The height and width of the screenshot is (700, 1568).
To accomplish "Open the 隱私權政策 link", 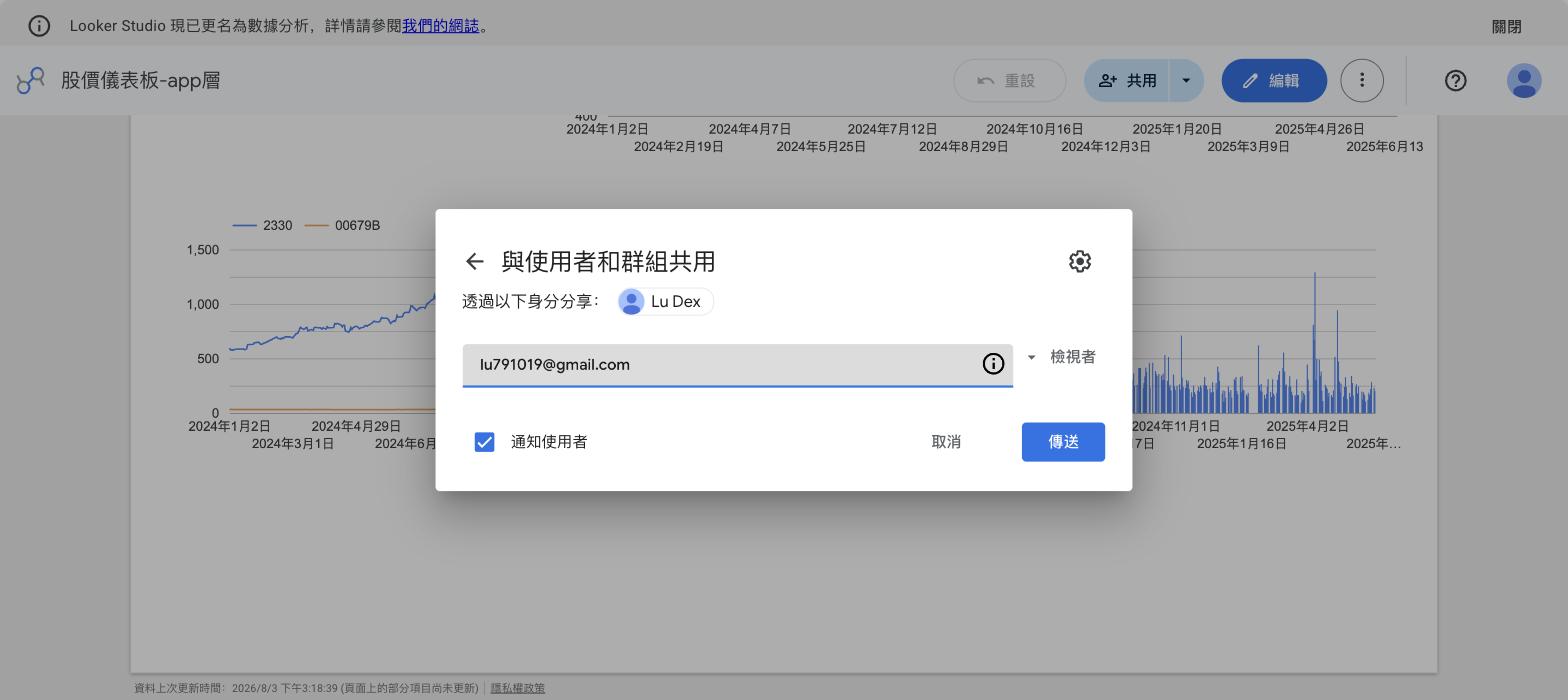I will [x=518, y=688].
